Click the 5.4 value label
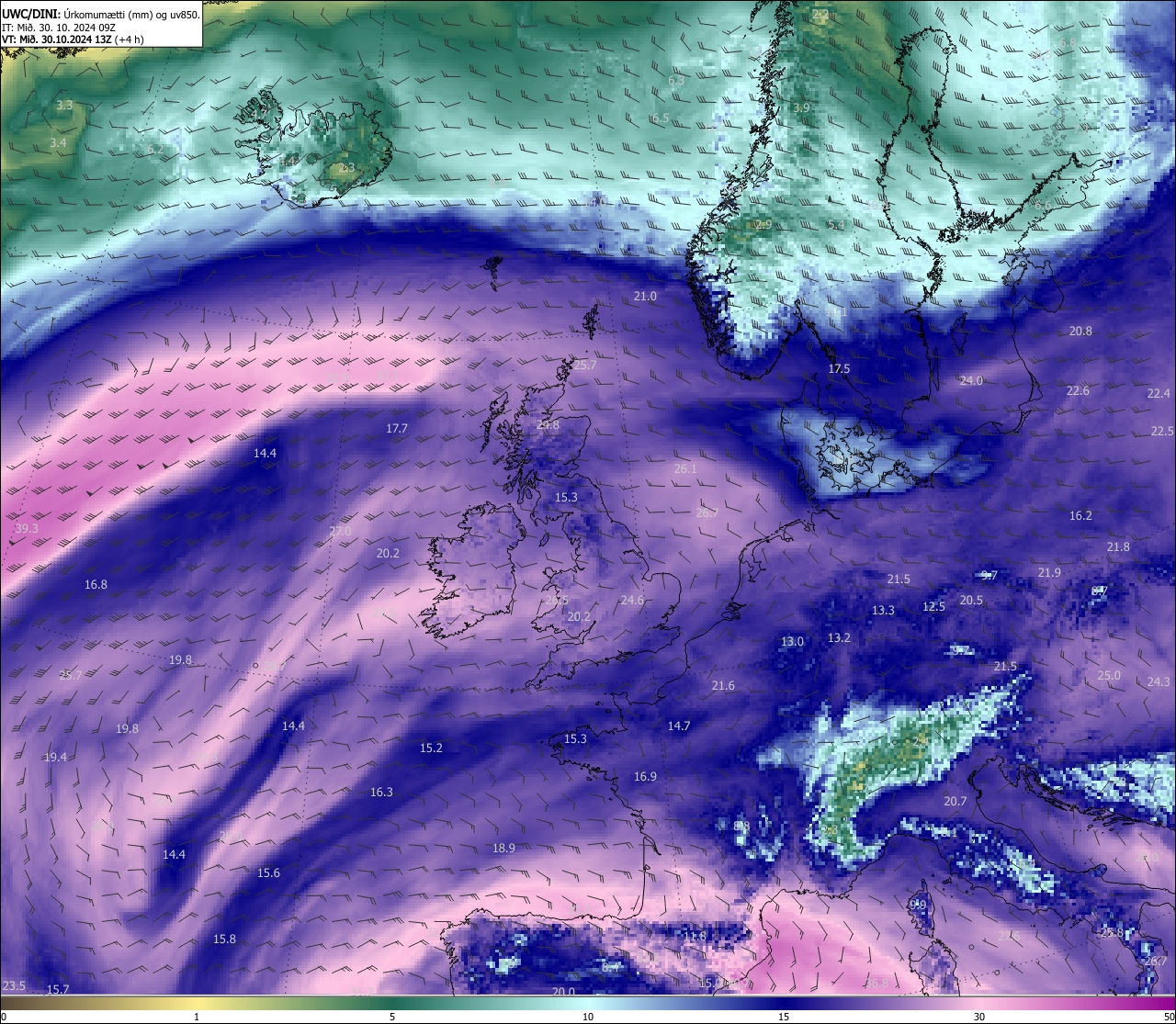 coord(835,224)
